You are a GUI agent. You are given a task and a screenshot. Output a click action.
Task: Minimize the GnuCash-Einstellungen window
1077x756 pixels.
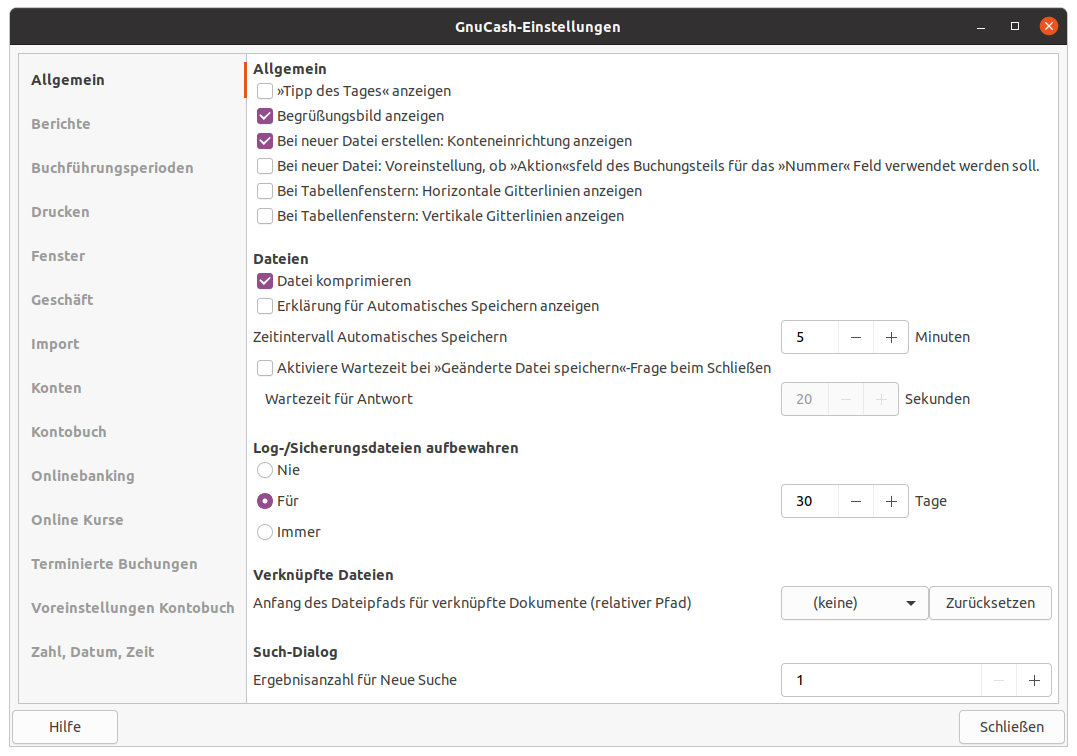pos(982,26)
